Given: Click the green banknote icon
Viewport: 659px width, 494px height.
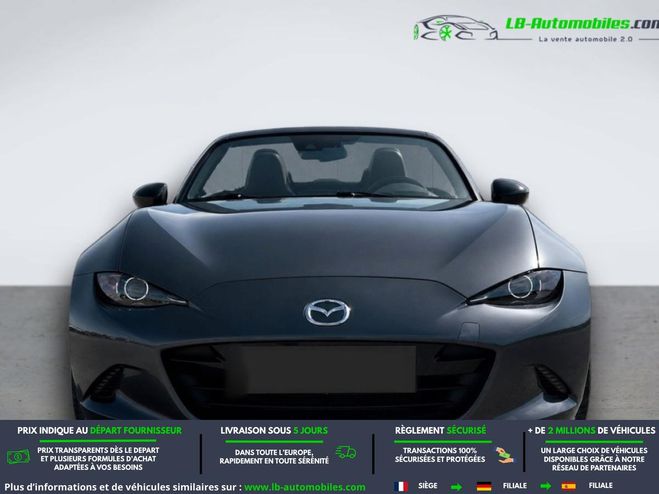Looking at the screenshot, I should point(18,457).
